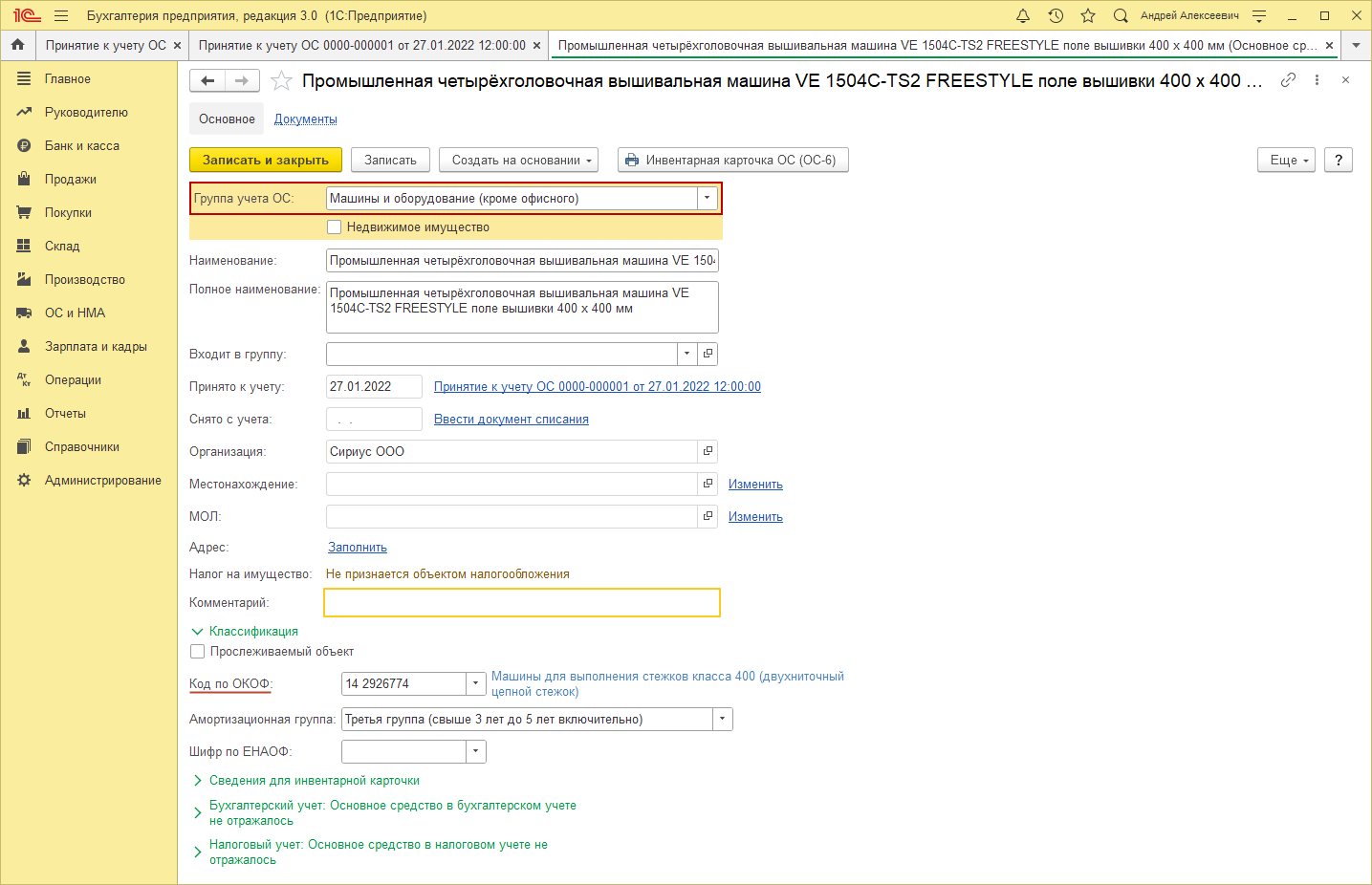Open notifications bell icon
Viewport: 1372px width, 885px height.
pyautogui.click(x=1023, y=15)
